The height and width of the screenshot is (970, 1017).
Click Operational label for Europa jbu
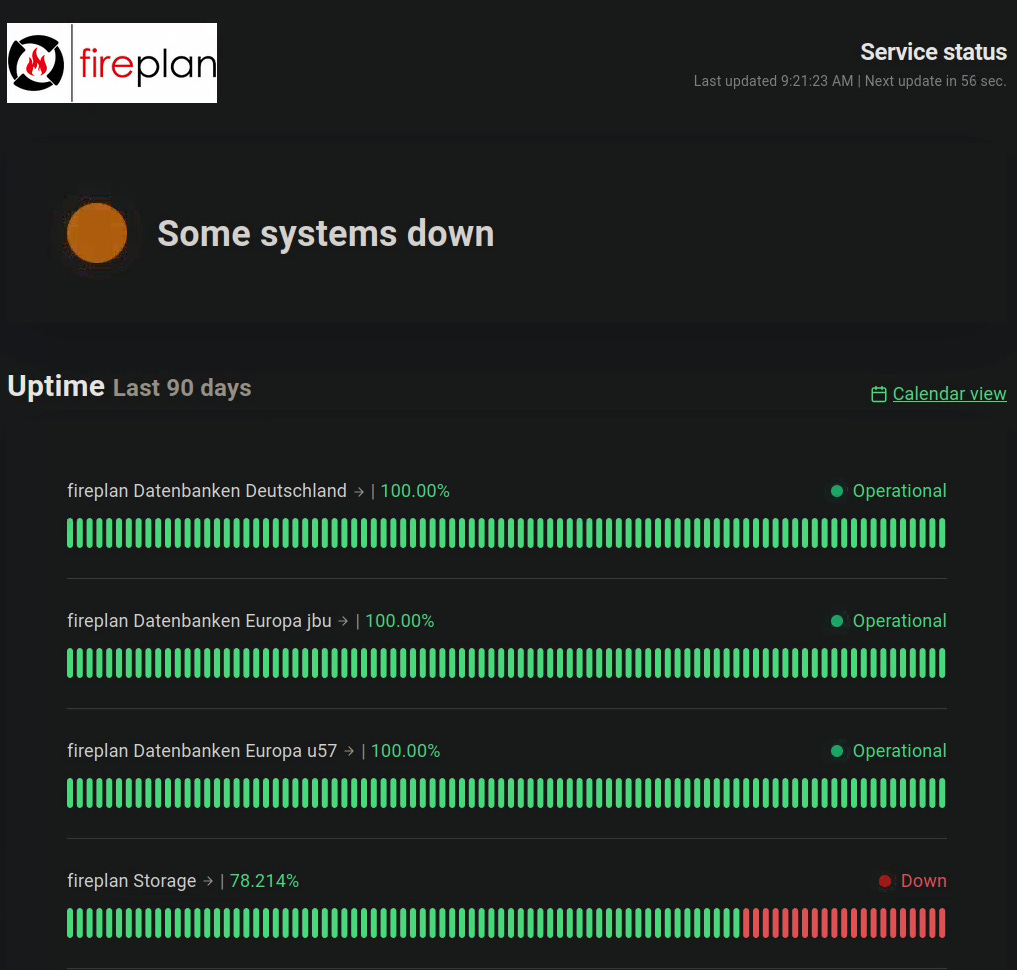(x=900, y=621)
